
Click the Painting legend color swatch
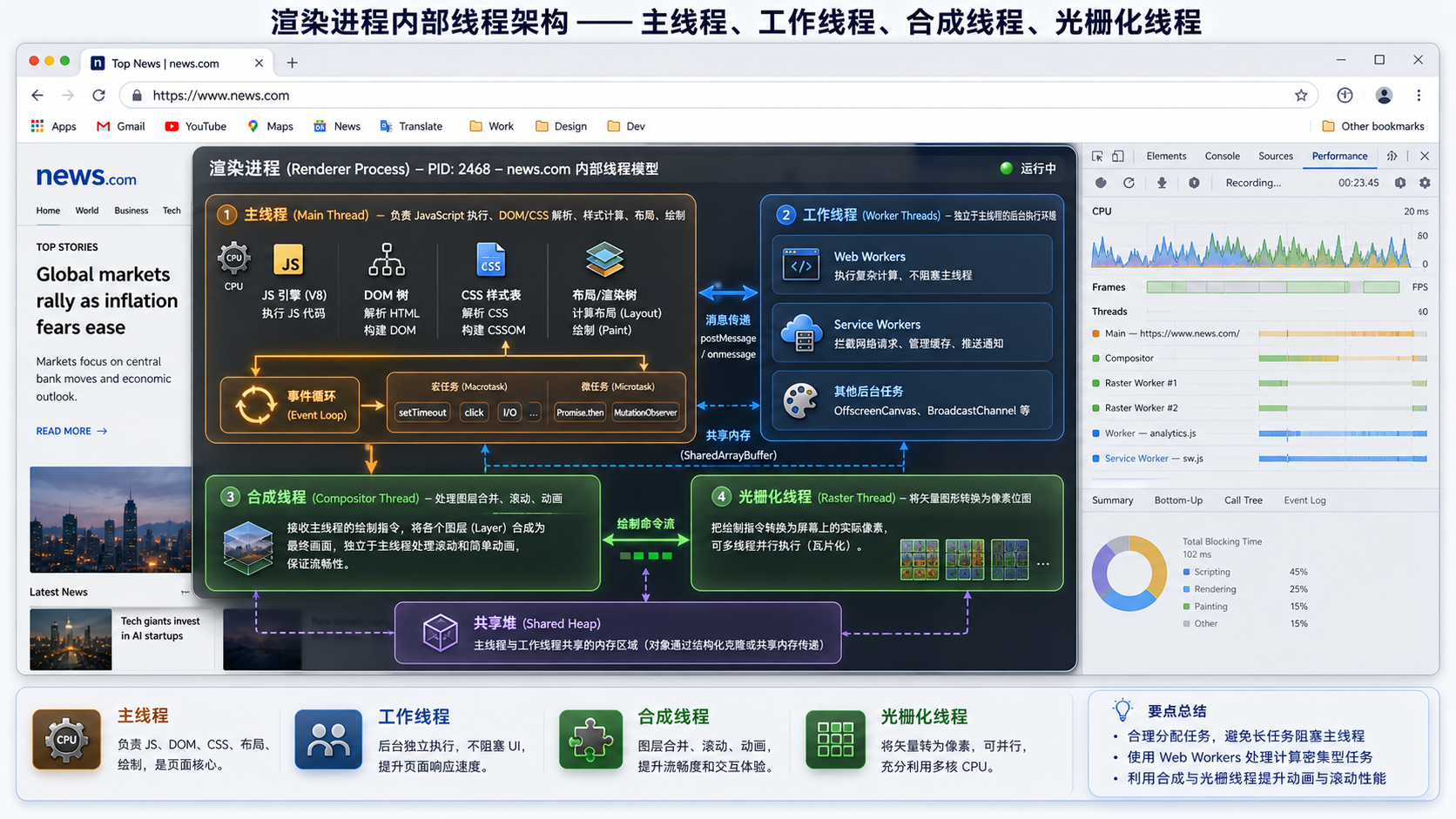point(1187,607)
